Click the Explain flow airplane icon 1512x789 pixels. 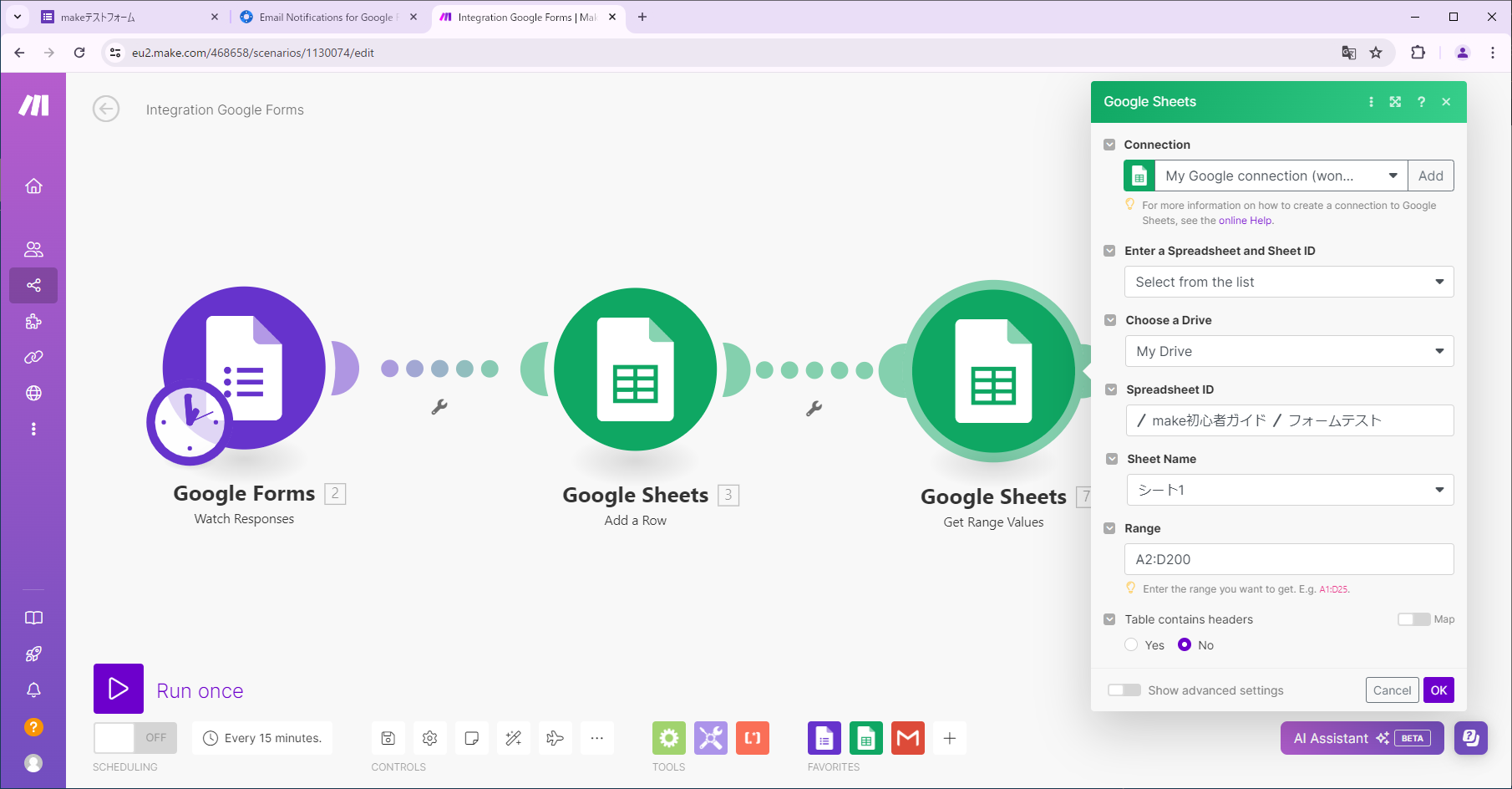point(556,738)
